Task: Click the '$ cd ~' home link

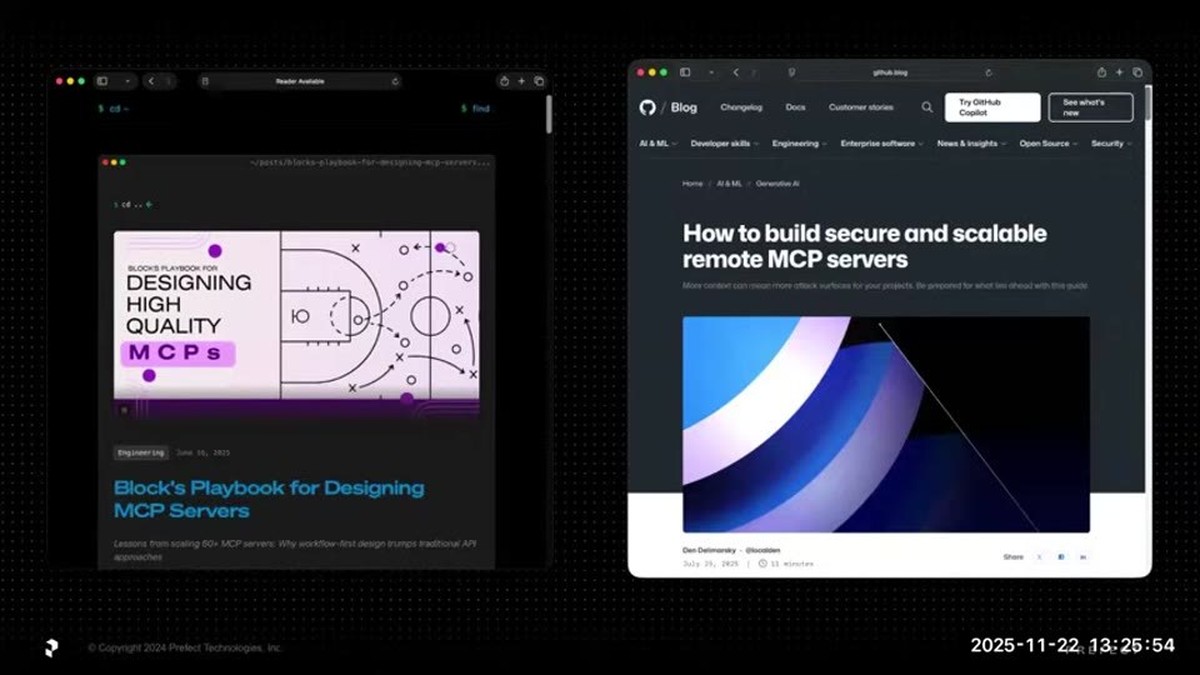Action: tap(113, 108)
